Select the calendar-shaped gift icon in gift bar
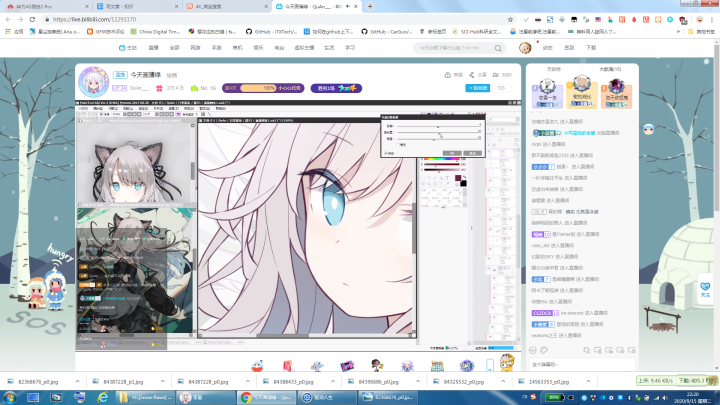The width and height of the screenshot is (720, 405). pyautogui.click(x=437, y=366)
